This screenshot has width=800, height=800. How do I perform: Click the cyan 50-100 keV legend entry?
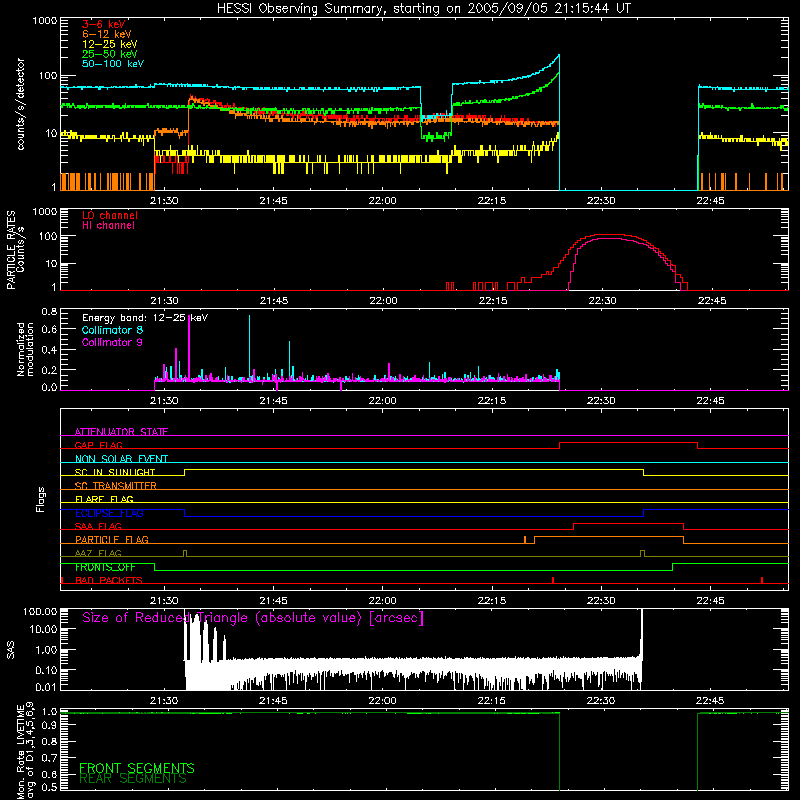click(x=113, y=64)
